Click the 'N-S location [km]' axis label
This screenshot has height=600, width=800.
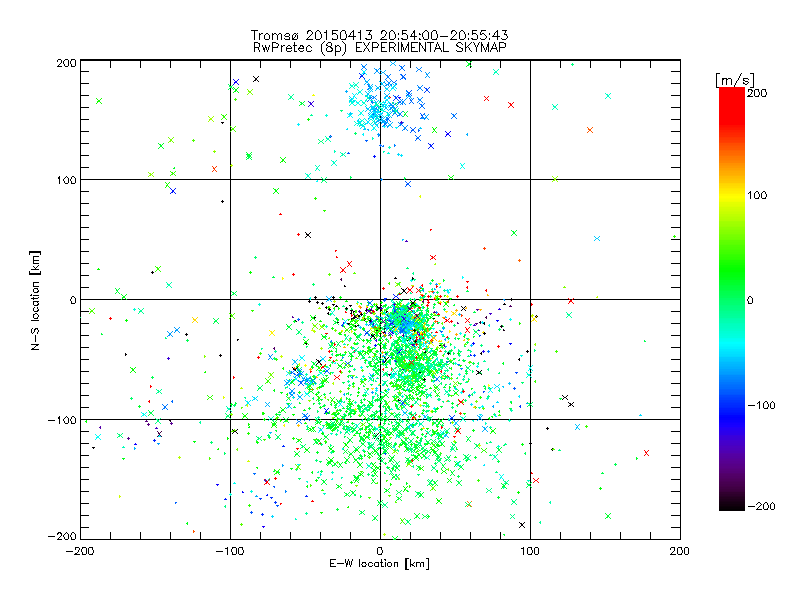click(x=35, y=300)
